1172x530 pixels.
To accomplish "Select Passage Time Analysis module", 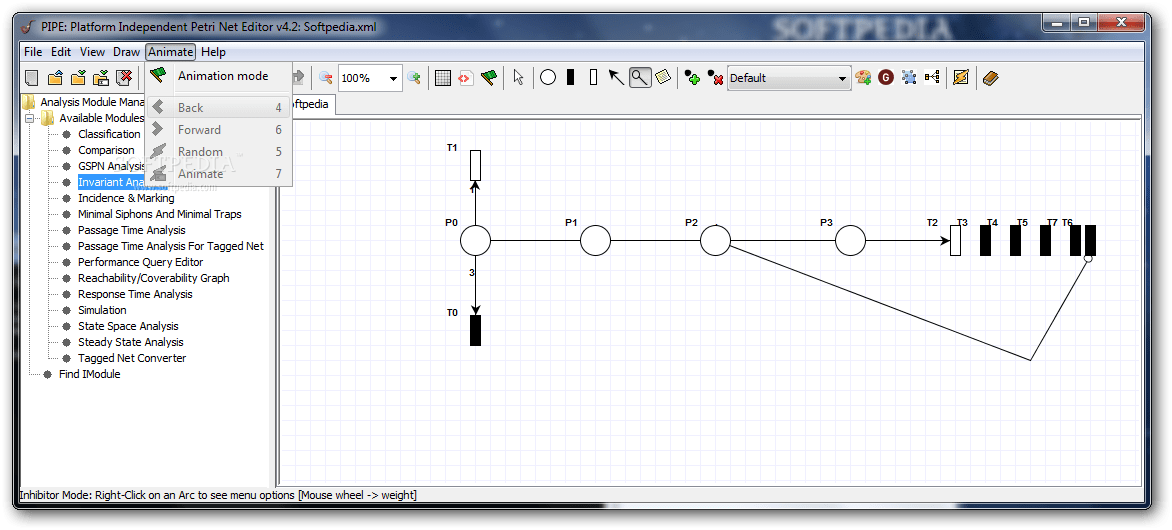I will 132,230.
